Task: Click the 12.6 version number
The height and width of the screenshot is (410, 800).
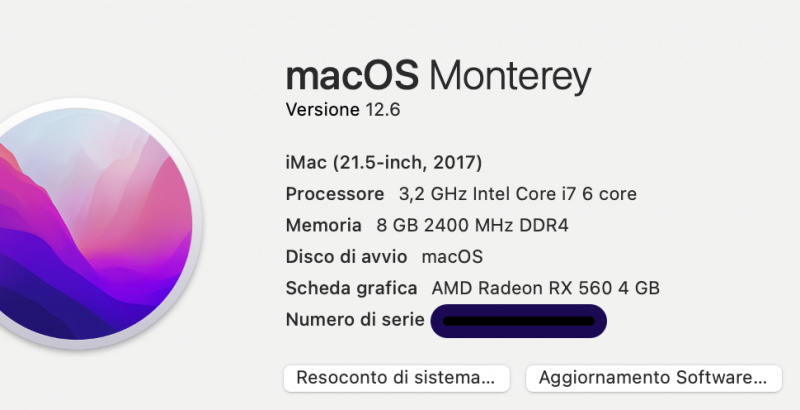Action: pos(382,110)
